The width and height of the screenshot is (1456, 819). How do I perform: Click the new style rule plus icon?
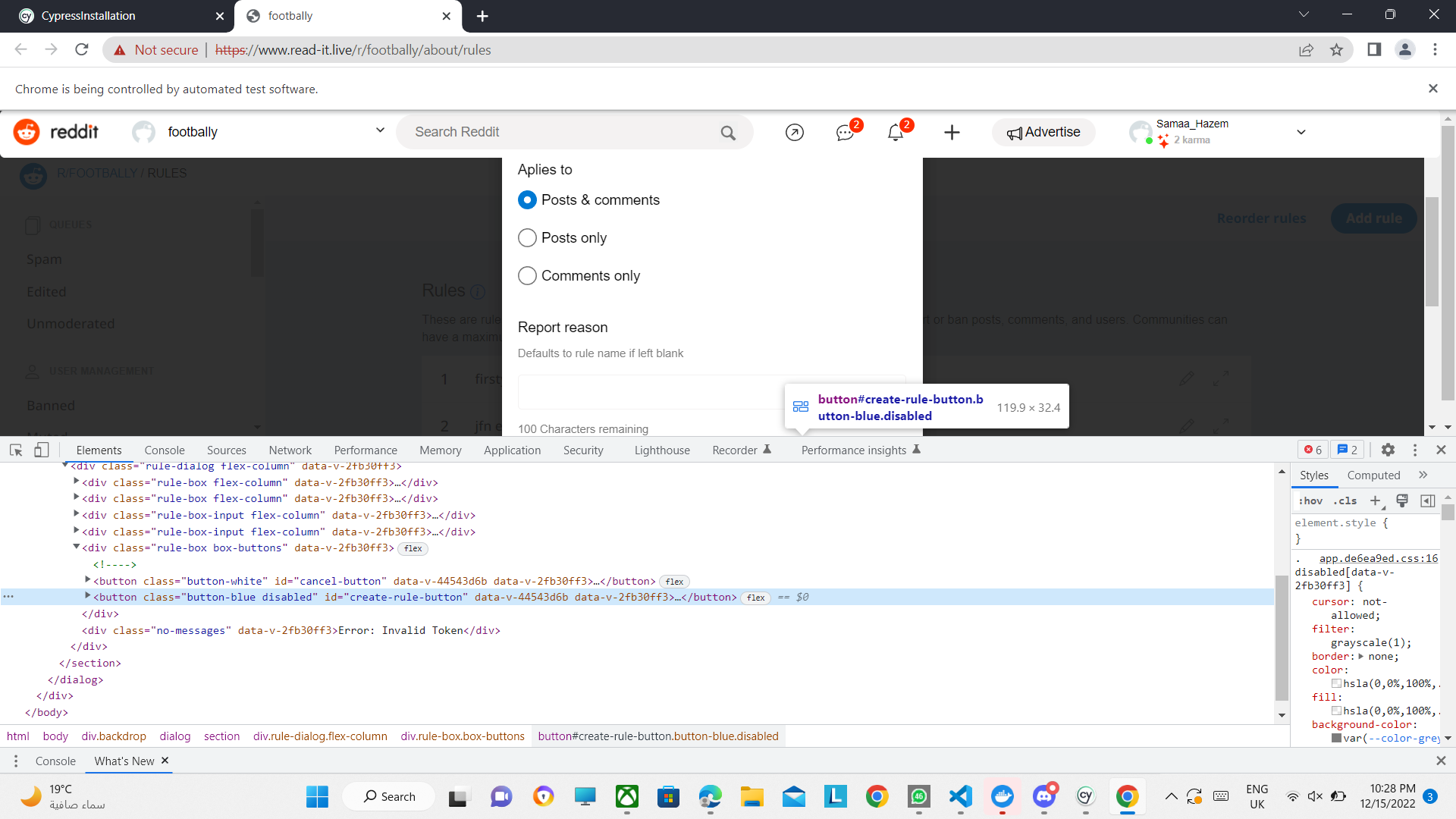(1375, 500)
